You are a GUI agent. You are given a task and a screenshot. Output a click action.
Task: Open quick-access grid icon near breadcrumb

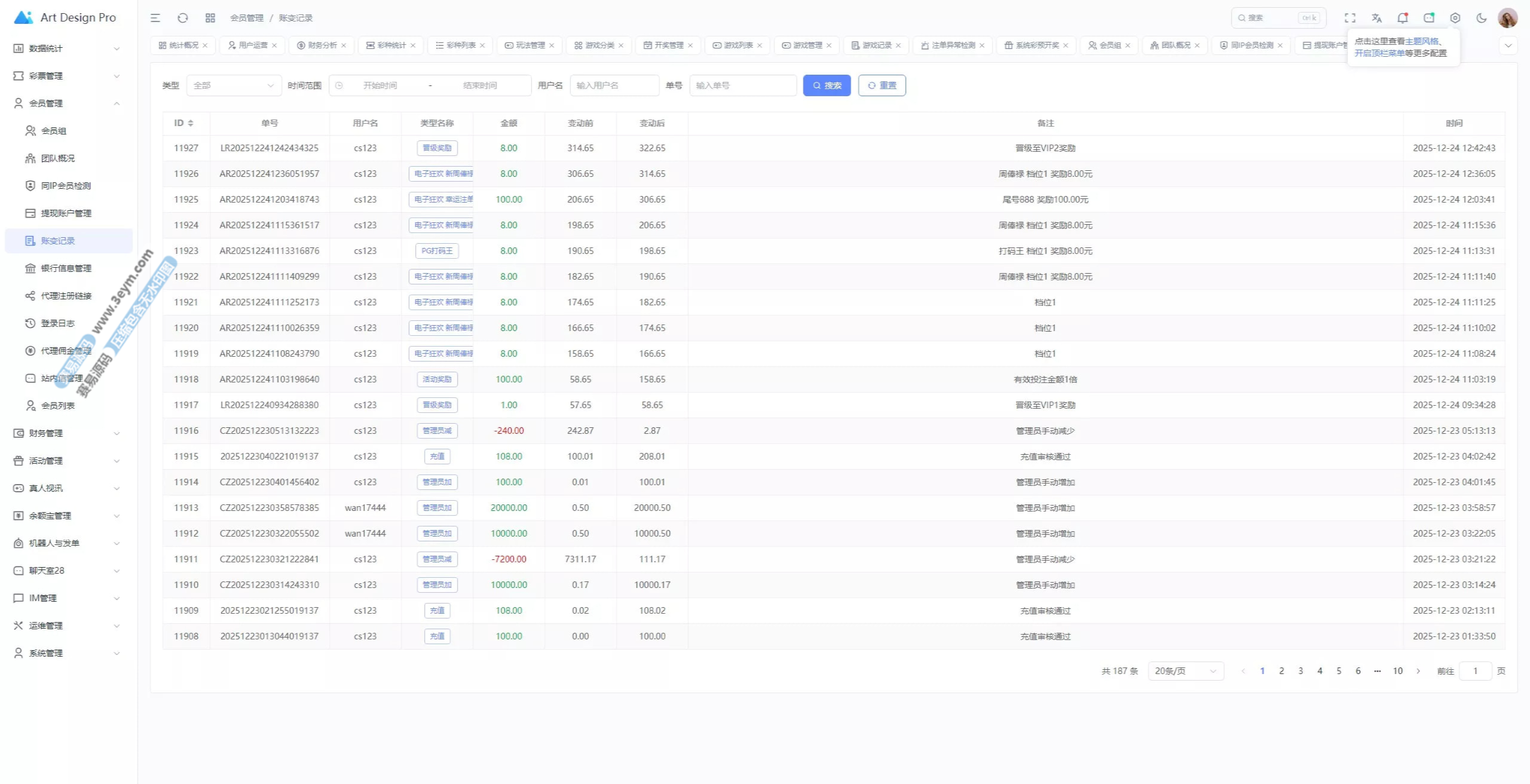(210, 18)
